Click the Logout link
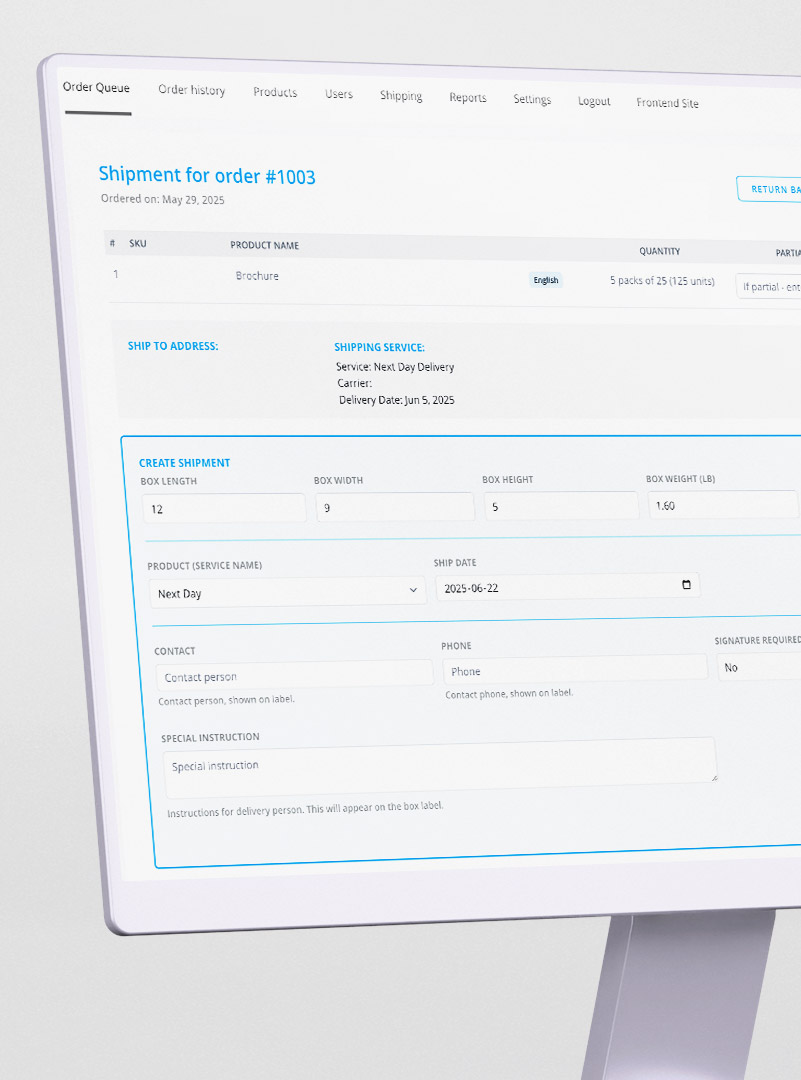 594,101
